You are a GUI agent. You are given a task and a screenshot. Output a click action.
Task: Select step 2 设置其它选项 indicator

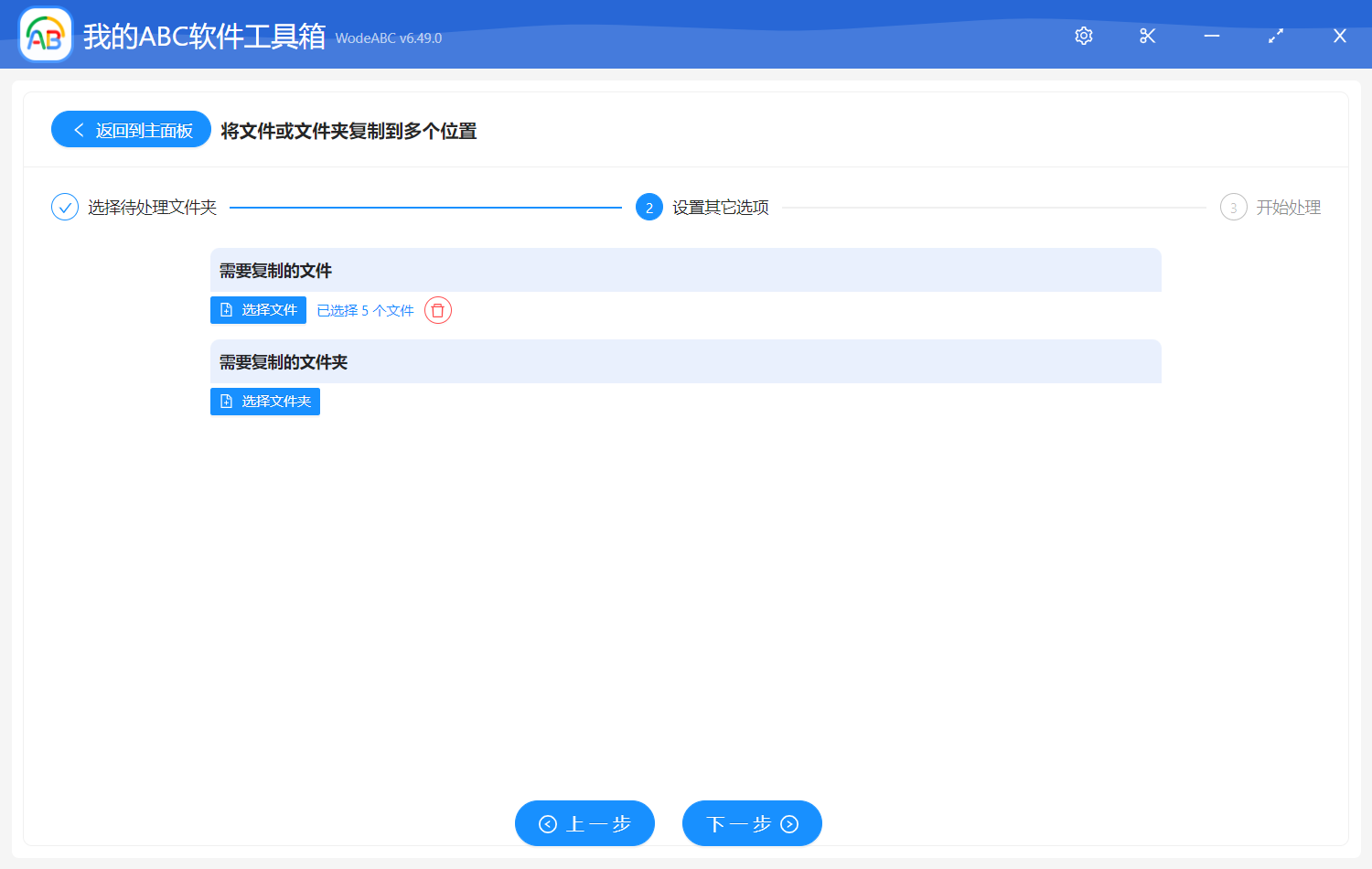(648, 207)
